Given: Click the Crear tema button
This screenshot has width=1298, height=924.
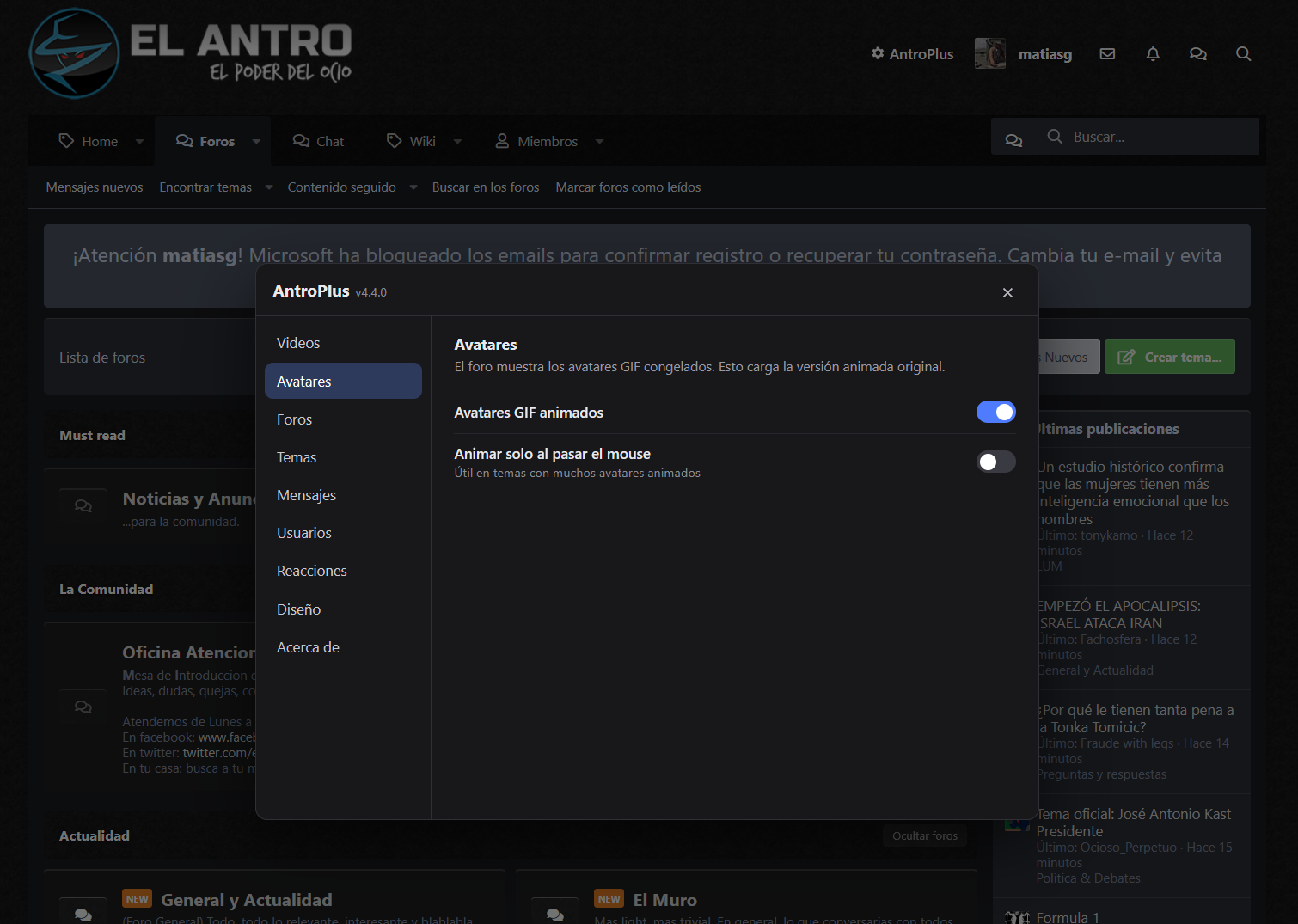Looking at the screenshot, I should [x=1169, y=357].
